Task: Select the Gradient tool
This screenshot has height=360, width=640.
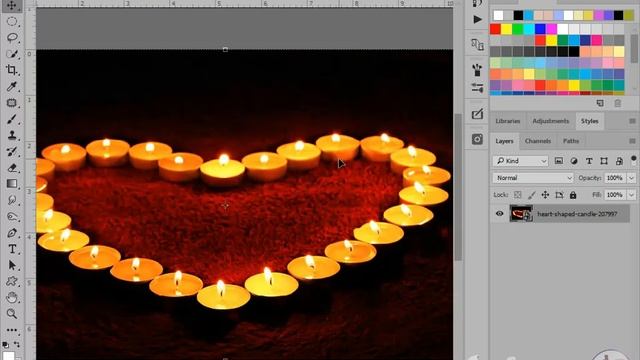Action: (11, 184)
